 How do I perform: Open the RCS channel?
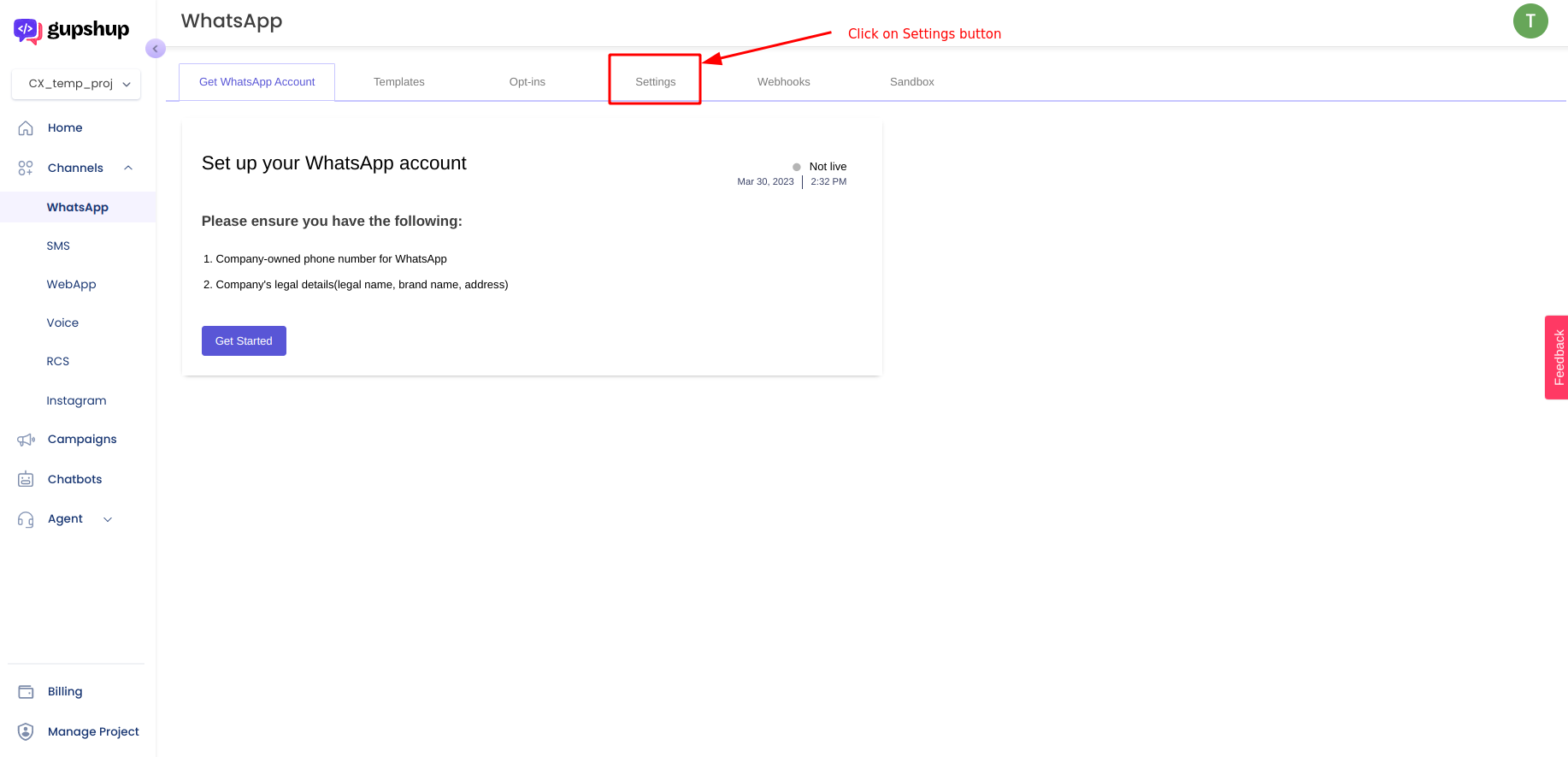(57, 362)
